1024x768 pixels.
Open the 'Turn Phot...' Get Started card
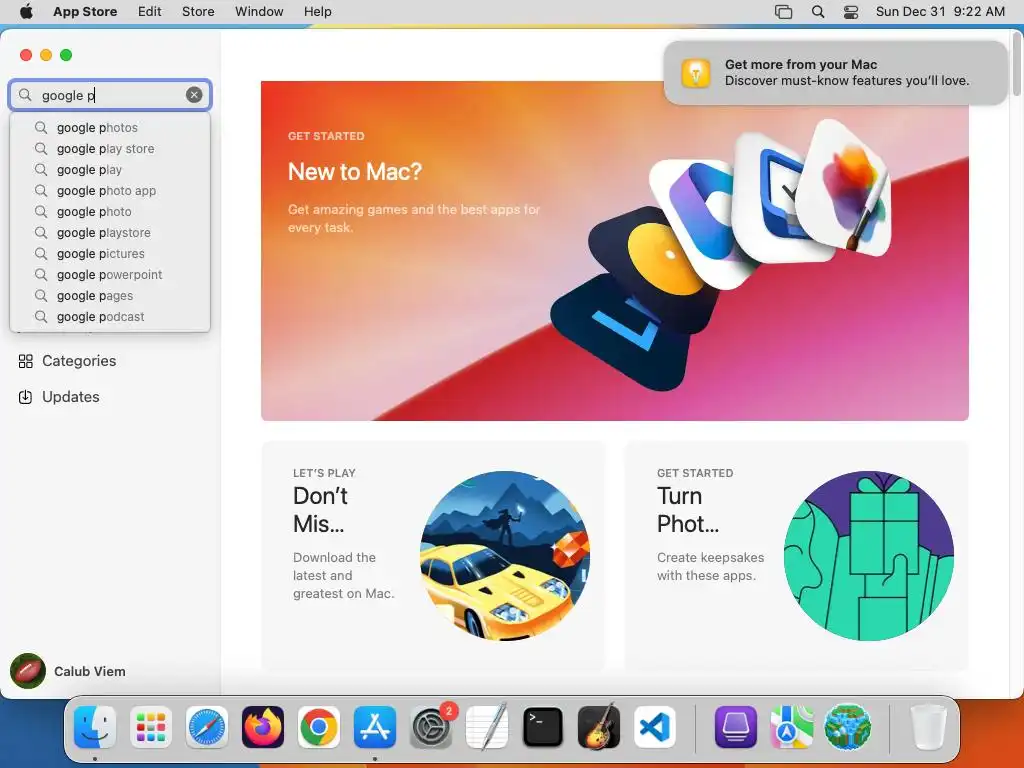[x=797, y=555]
